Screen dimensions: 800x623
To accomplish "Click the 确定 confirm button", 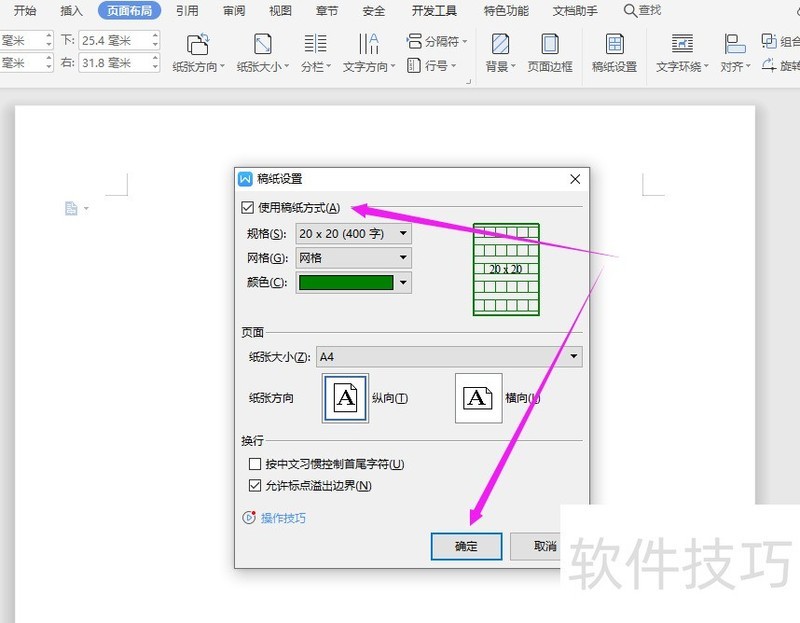I will pyautogui.click(x=466, y=546).
